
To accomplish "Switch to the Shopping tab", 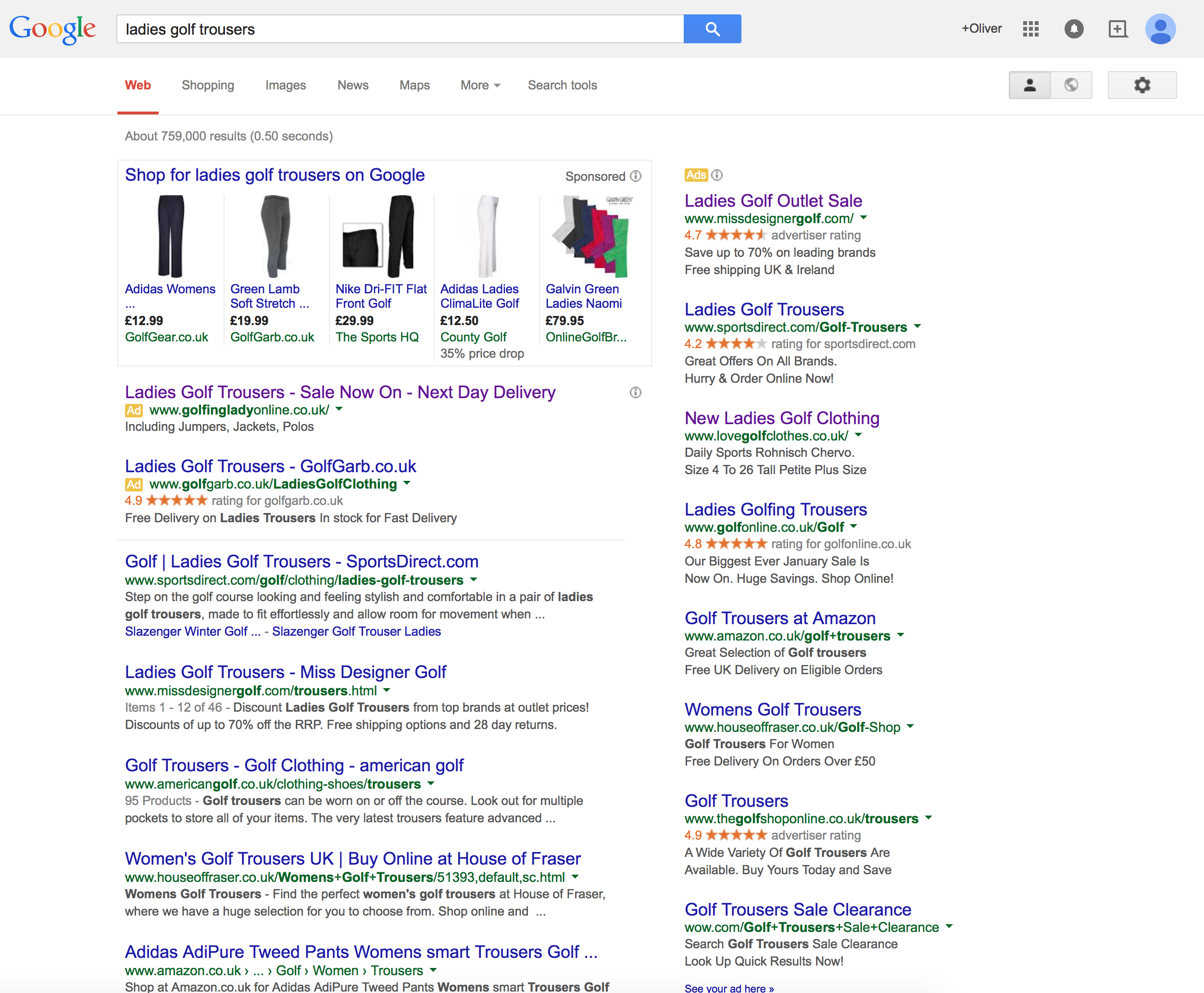I will (208, 85).
